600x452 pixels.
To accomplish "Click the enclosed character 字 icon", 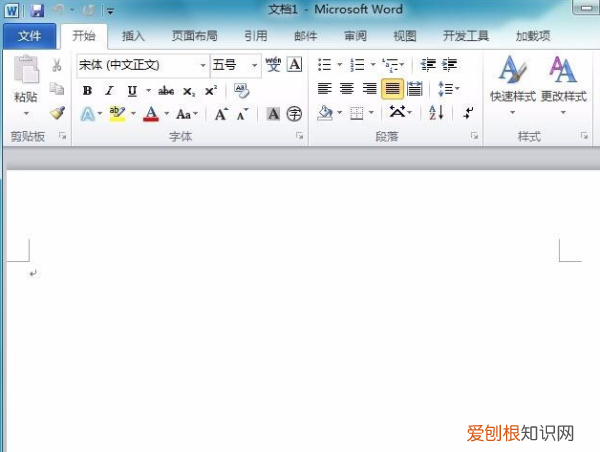I will pos(294,114).
